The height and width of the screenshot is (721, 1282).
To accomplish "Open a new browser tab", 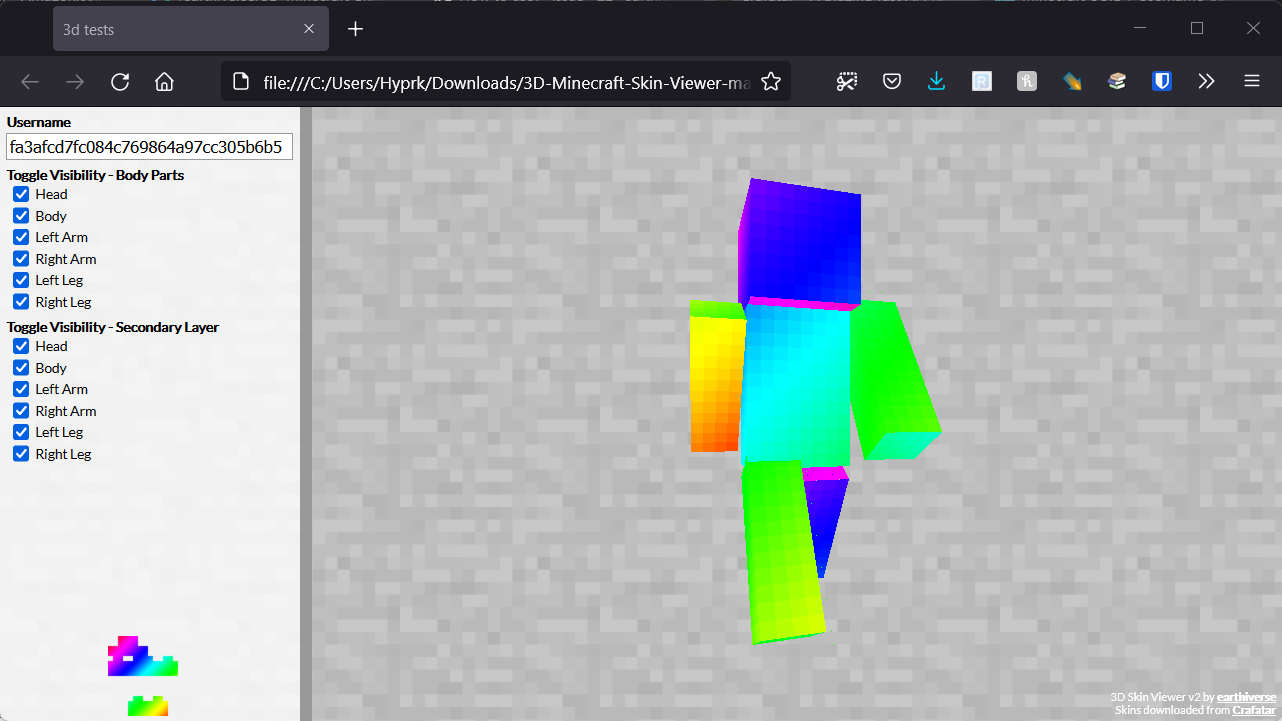I will (x=355, y=29).
